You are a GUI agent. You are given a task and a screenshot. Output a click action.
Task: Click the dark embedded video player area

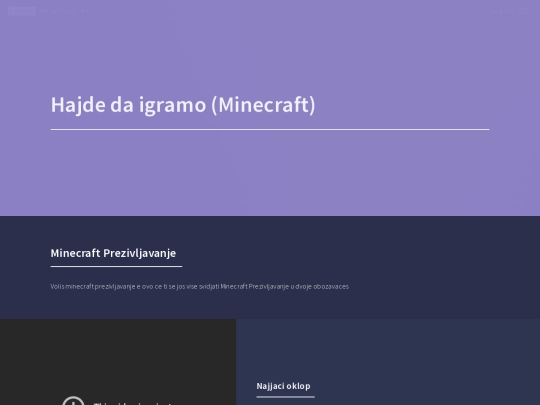click(x=118, y=362)
